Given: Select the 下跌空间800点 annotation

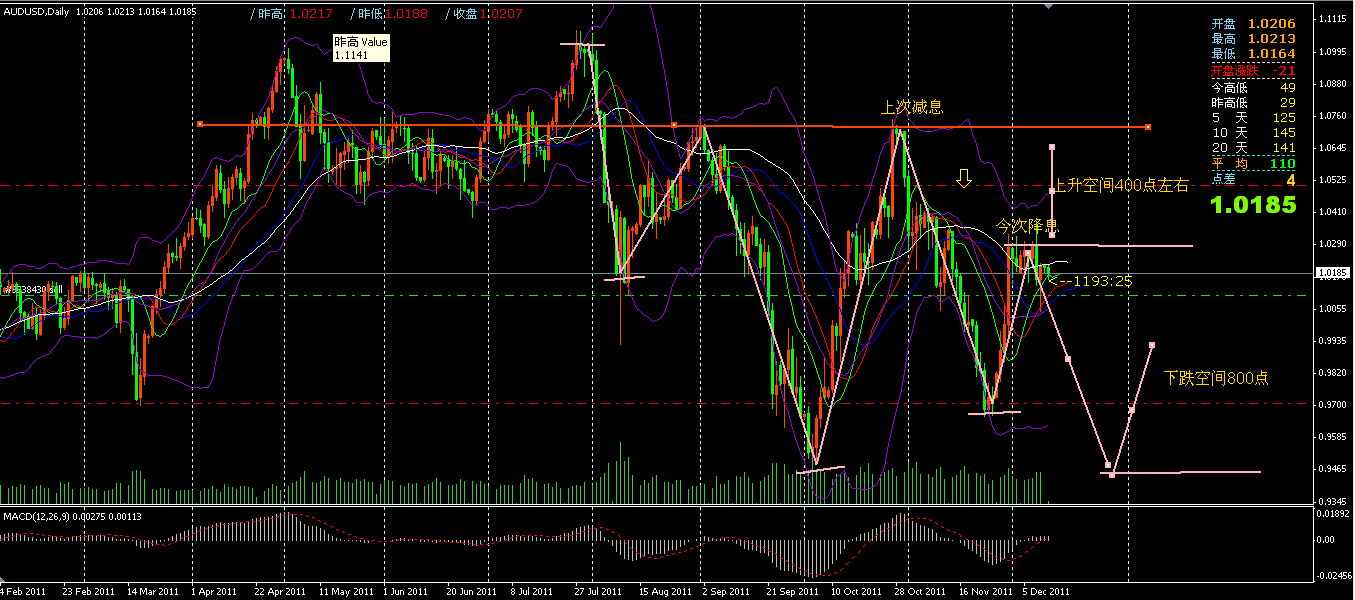Looking at the screenshot, I should [1217, 378].
